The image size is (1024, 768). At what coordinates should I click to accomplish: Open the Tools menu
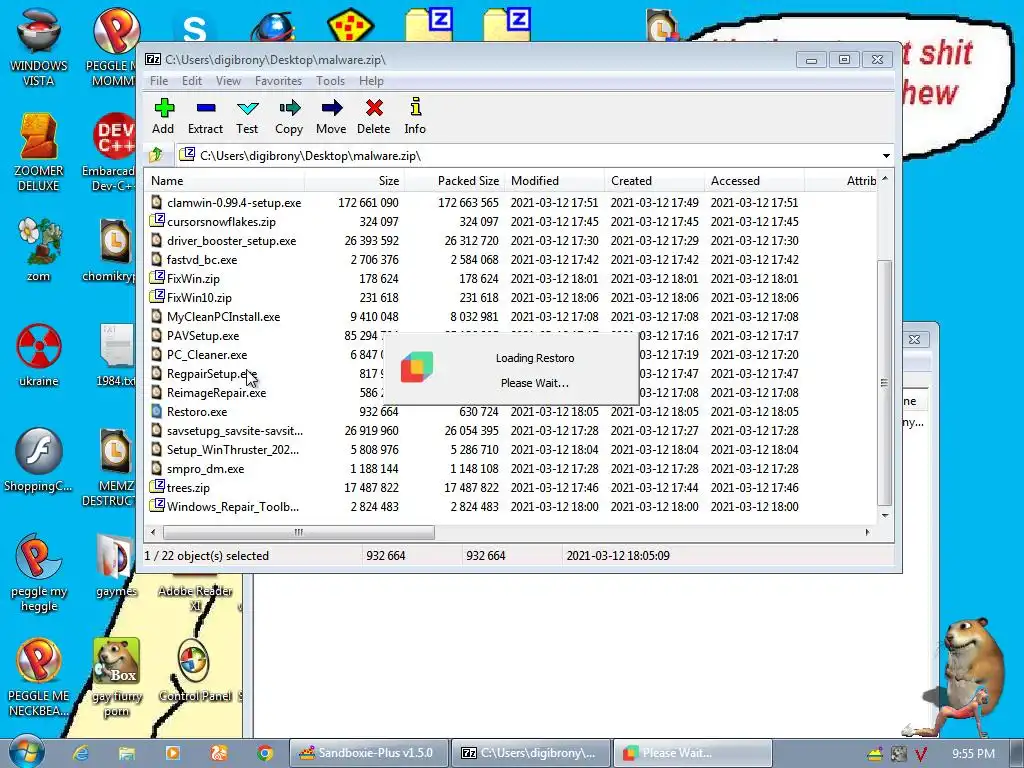coord(330,81)
